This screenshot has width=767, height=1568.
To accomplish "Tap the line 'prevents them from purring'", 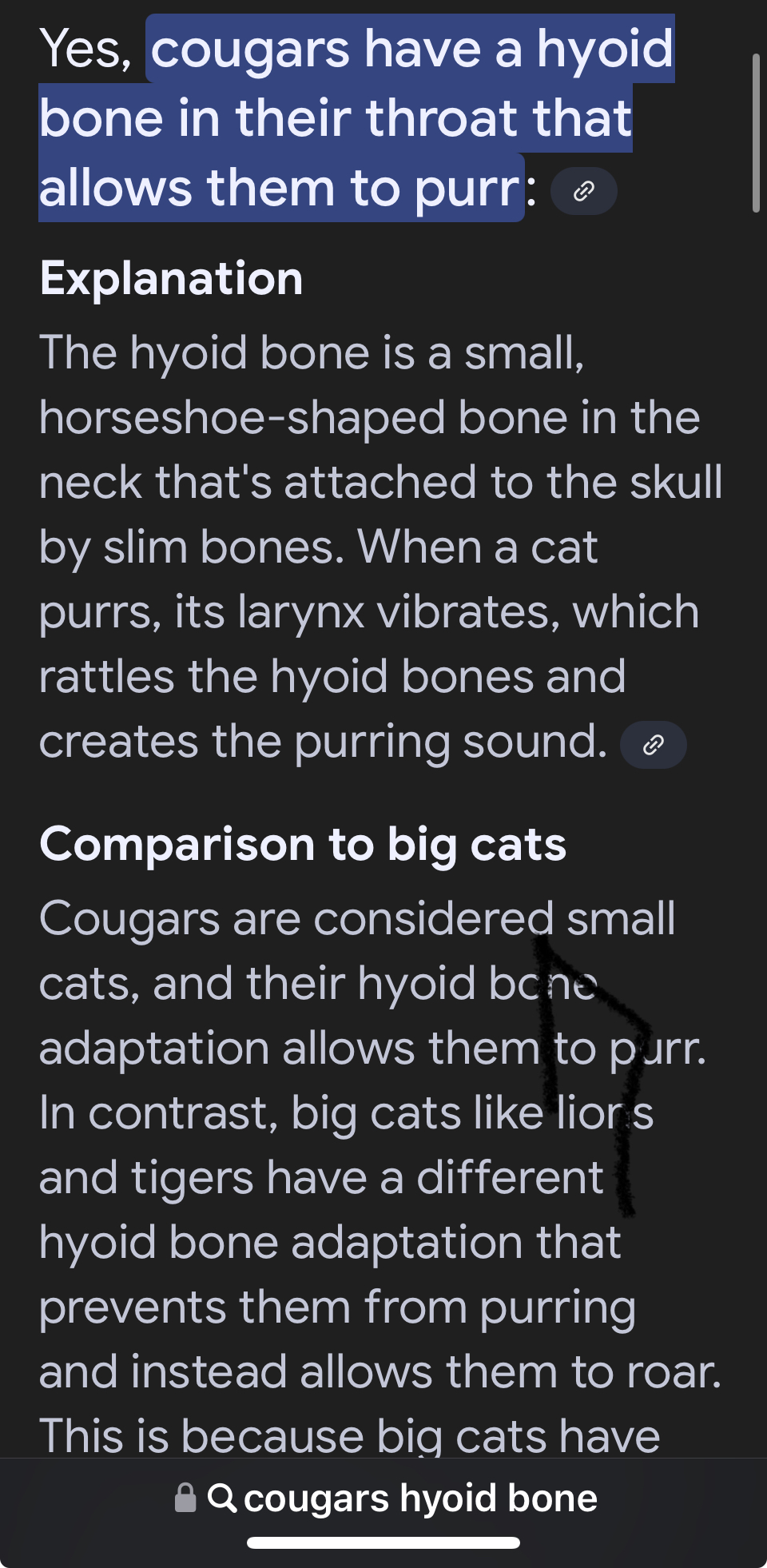I will (x=337, y=1307).
